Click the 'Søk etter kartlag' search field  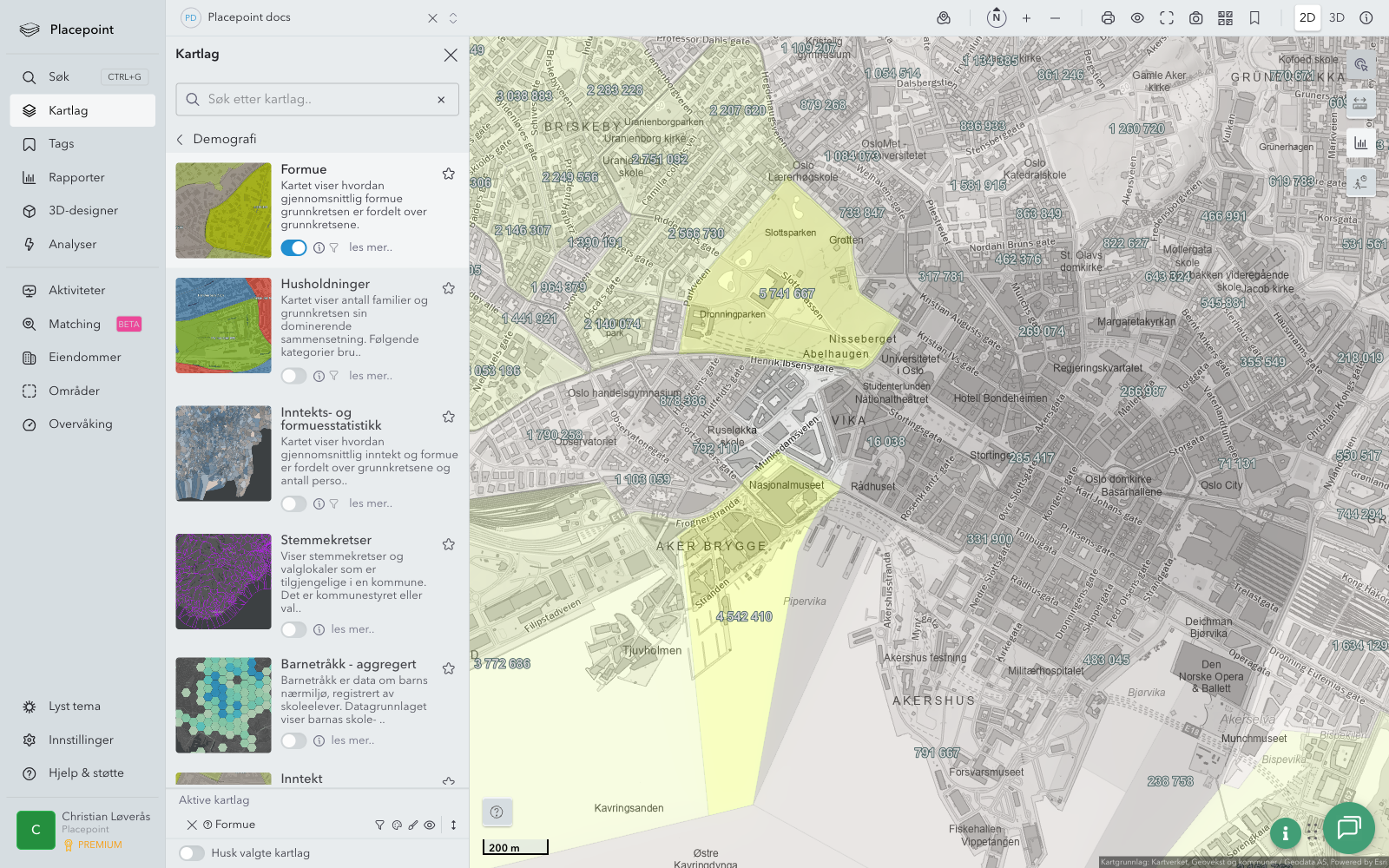pos(317,100)
